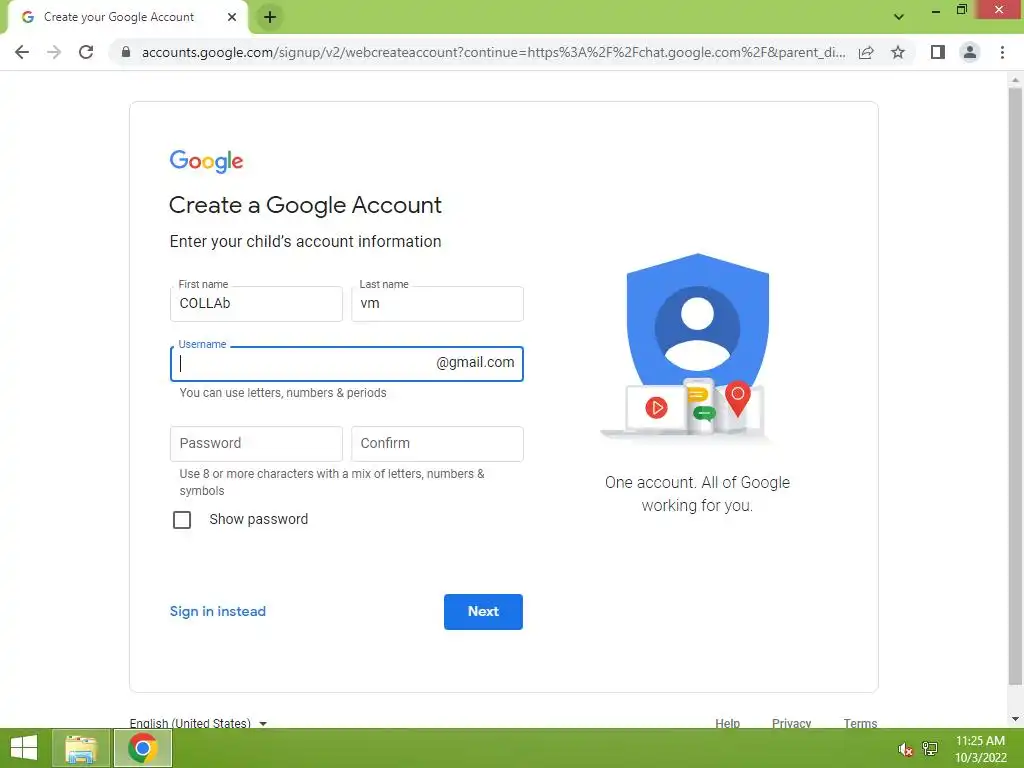Click the Next button
Screen dimensions: 1024x768
(x=483, y=611)
